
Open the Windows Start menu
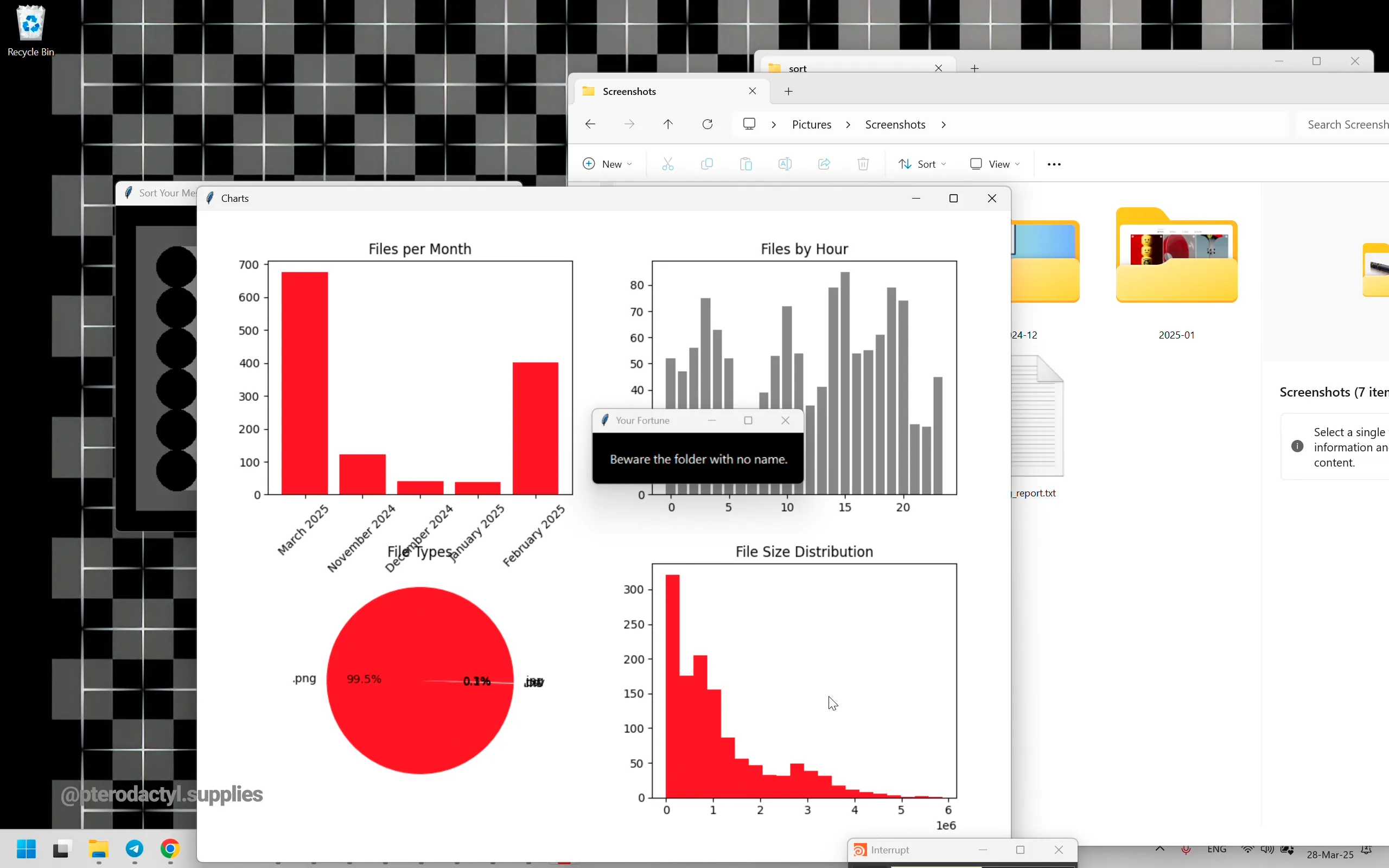click(27, 848)
